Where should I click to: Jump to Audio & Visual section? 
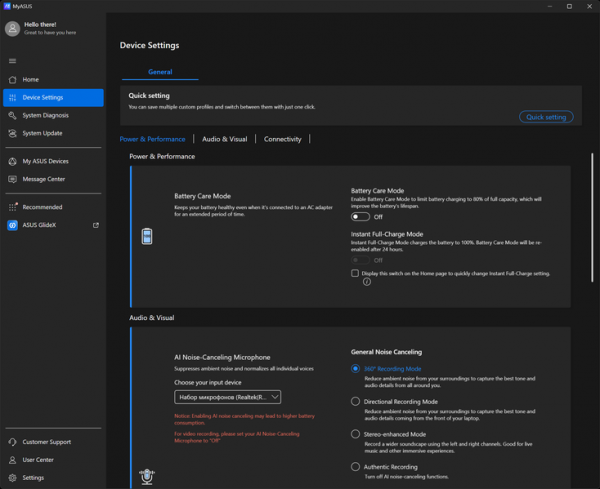[x=225, y=139]
